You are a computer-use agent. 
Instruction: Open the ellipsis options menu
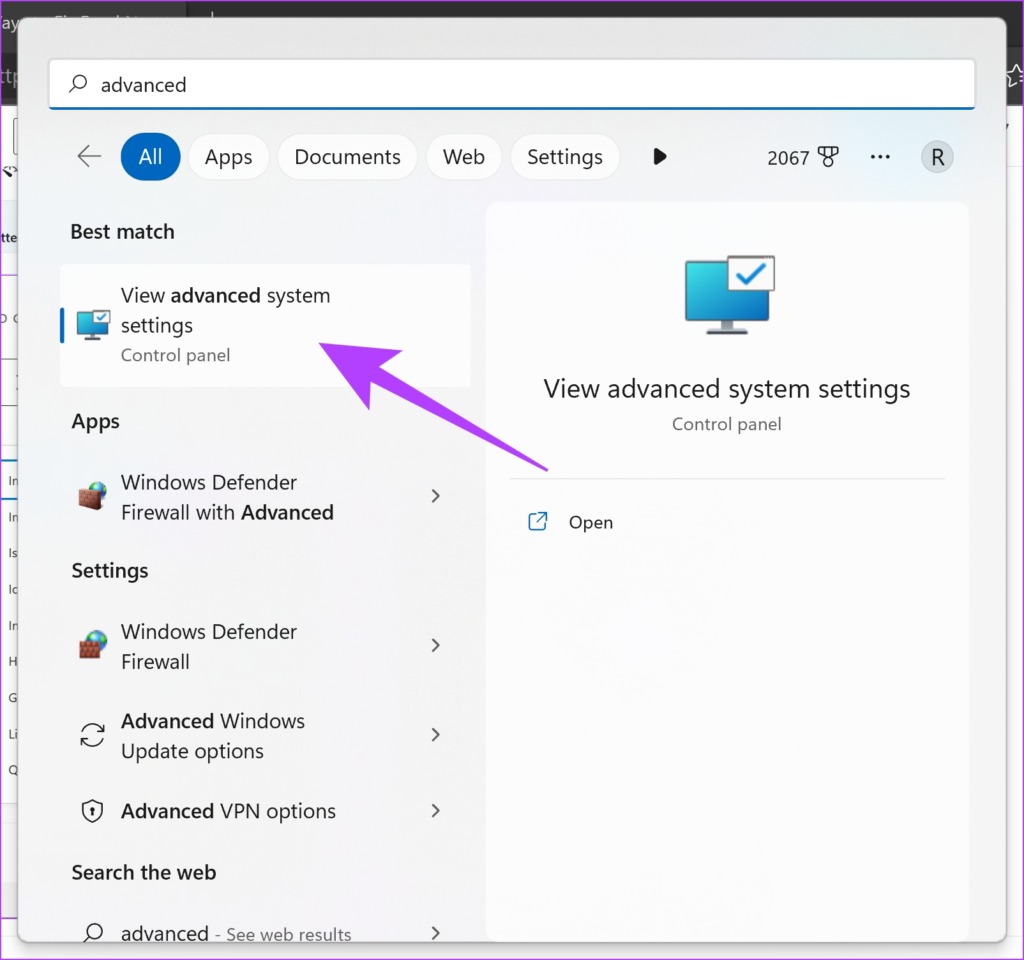[x=880, y=156]
